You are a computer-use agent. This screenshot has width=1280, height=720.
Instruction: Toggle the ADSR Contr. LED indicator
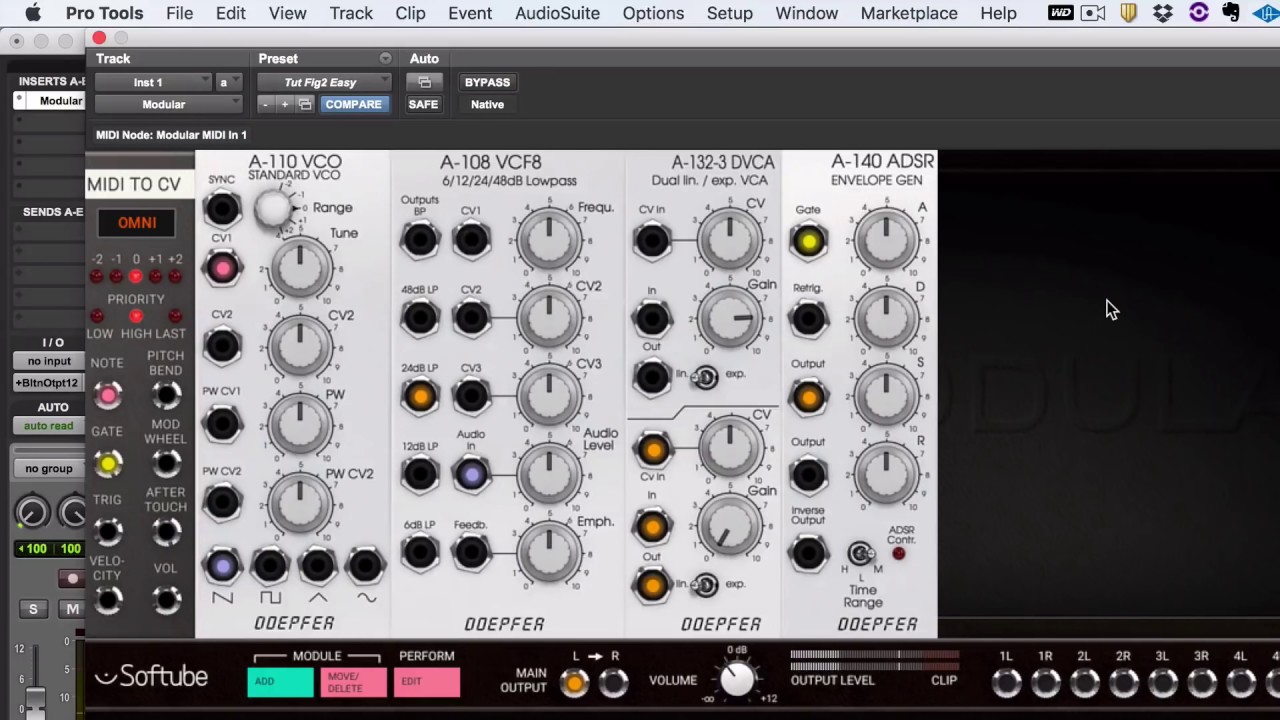coord(898,553)
